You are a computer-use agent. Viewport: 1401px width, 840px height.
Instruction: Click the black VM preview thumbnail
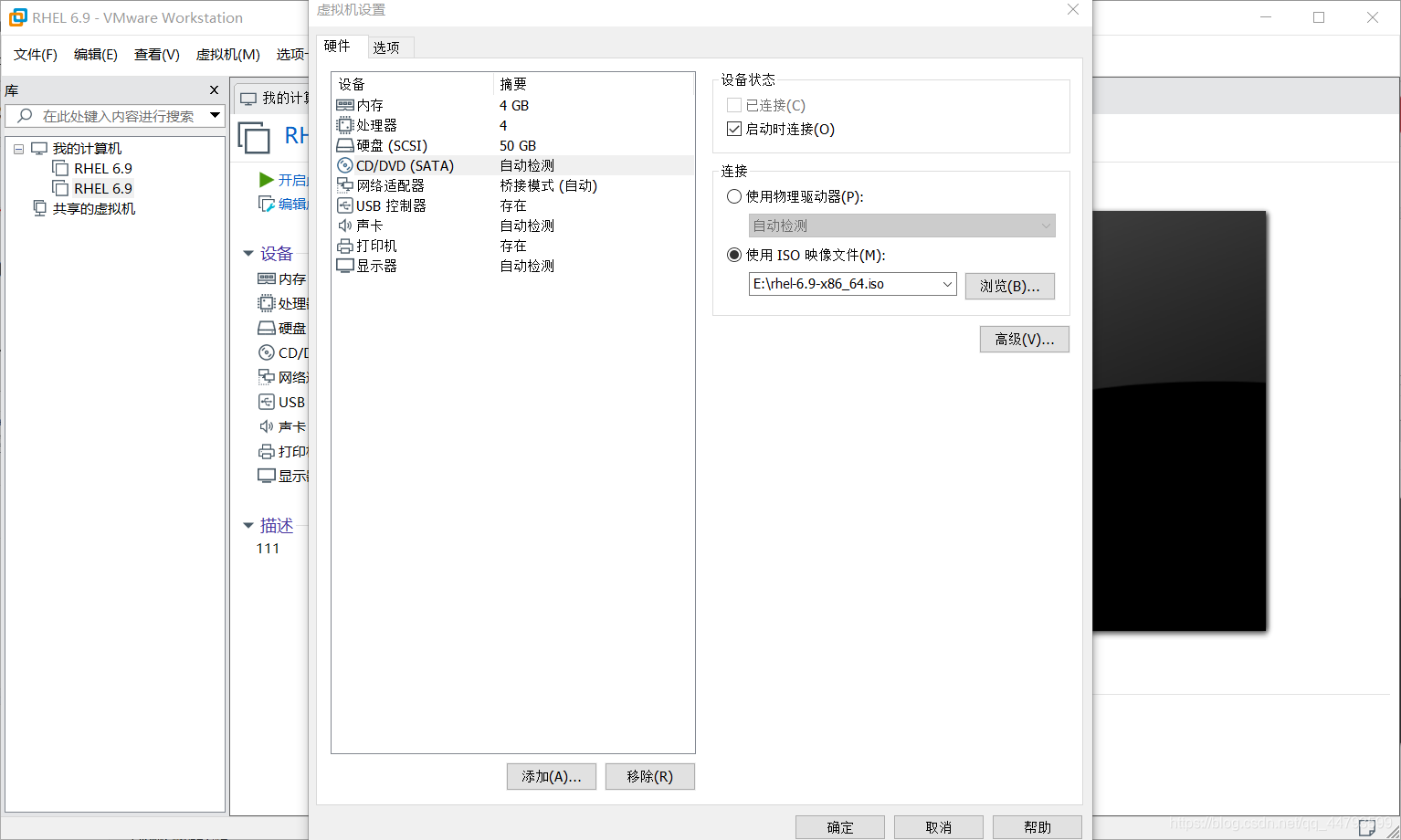pos(1179,421)
